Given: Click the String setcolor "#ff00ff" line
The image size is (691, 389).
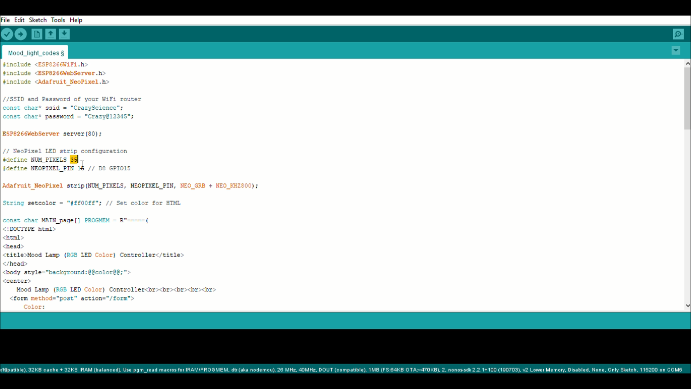Looking at the screenshot, I should [x=92, y=203].
